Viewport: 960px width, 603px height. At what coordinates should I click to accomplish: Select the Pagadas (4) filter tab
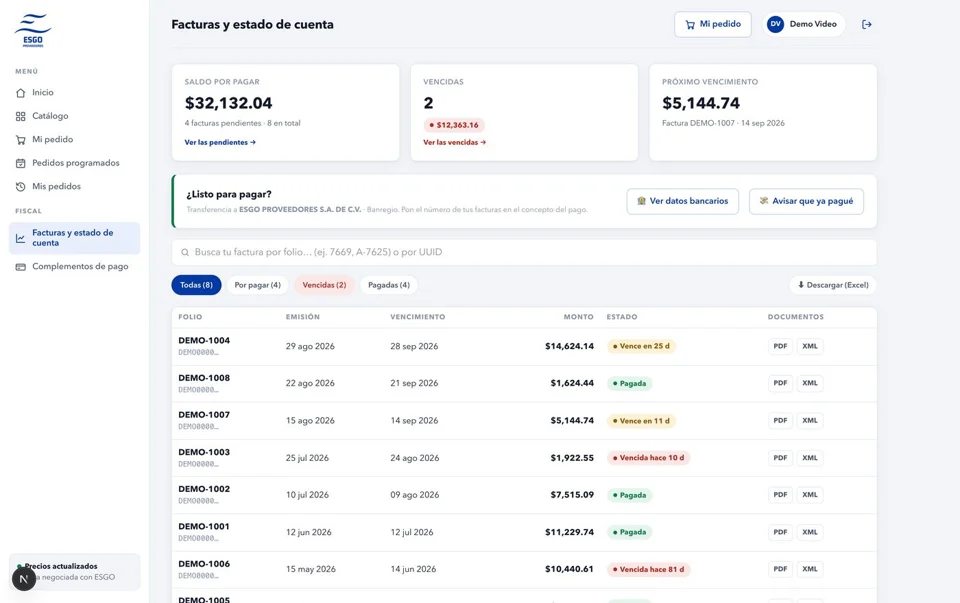coord(389,285)
